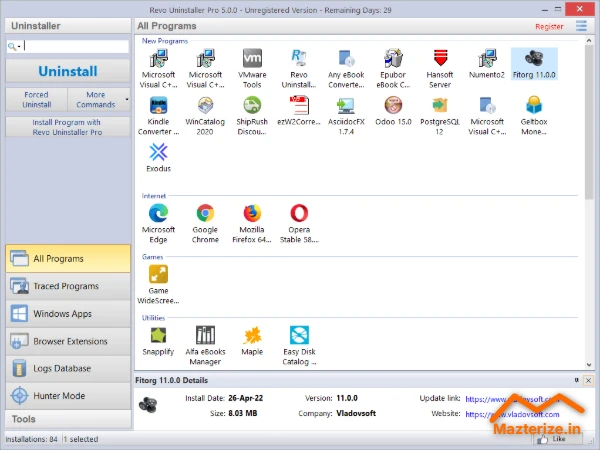Open the Windows Apps section
The image size is (600, 450).
[68, 314]
